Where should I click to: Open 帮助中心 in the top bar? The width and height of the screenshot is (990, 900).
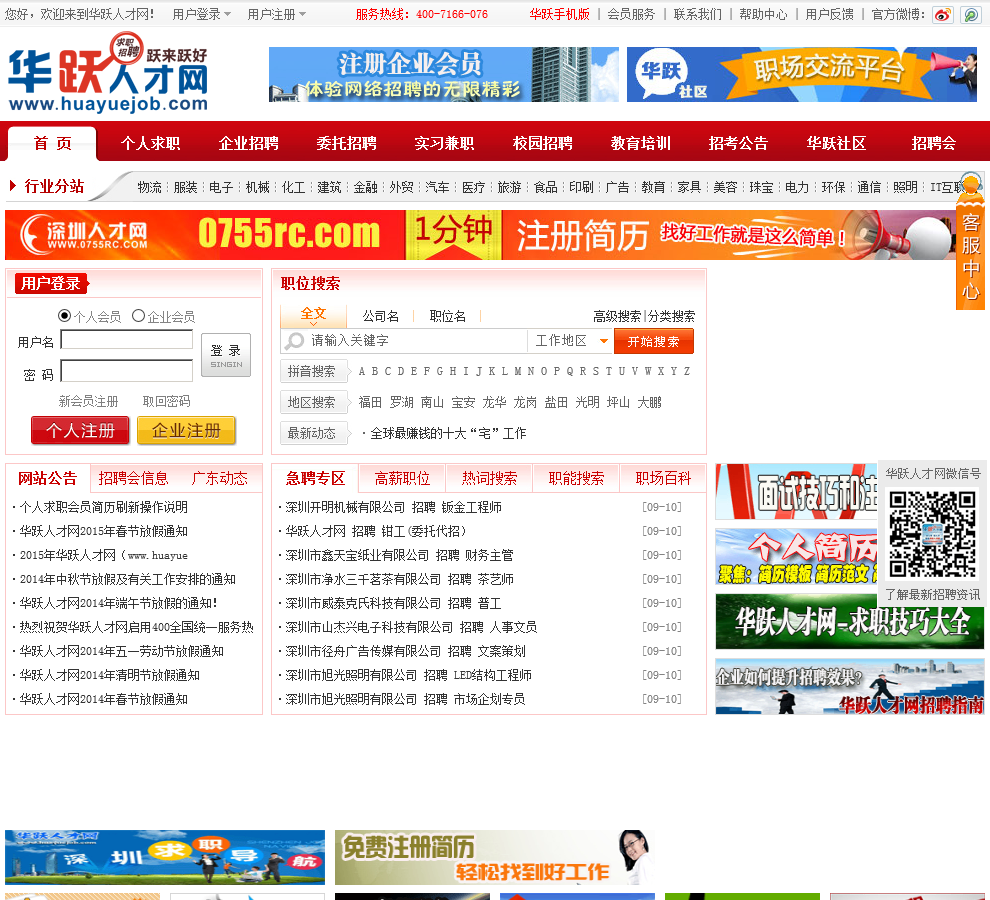click(763, 14)
